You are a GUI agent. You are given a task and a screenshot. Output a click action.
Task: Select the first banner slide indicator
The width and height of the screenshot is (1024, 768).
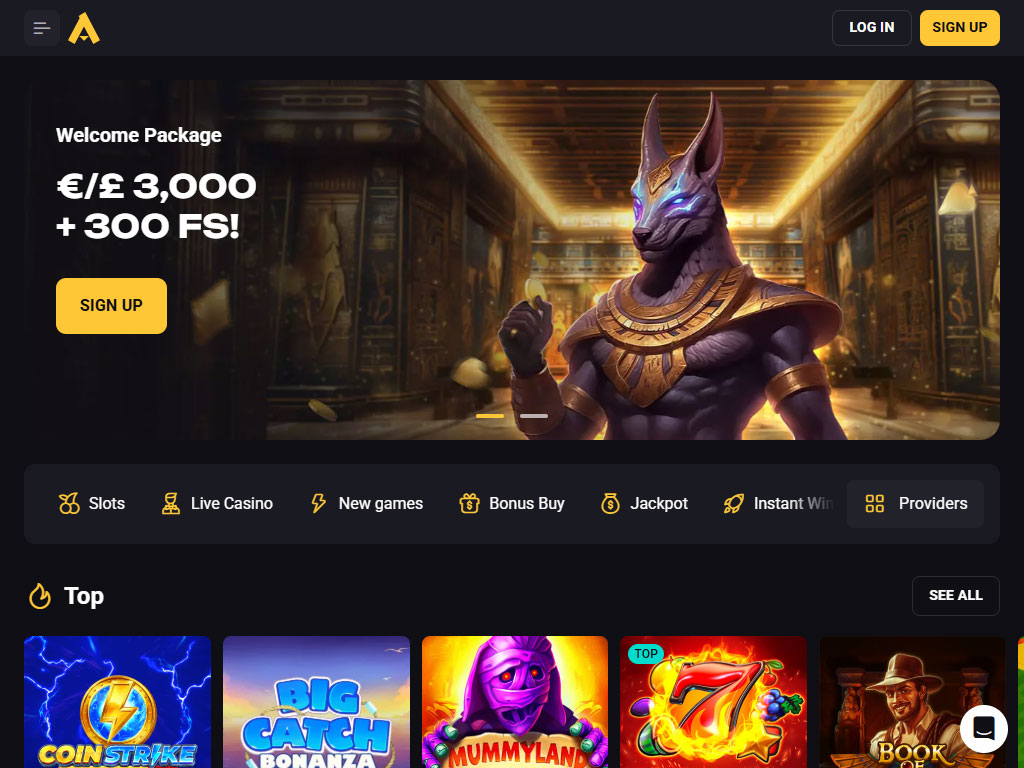(490, 416)
